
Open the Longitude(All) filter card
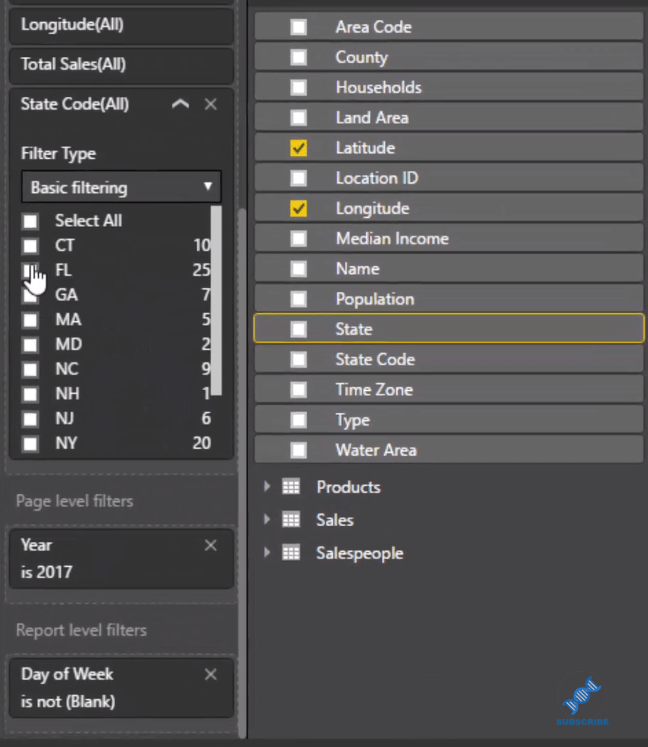tap(121, 25)
